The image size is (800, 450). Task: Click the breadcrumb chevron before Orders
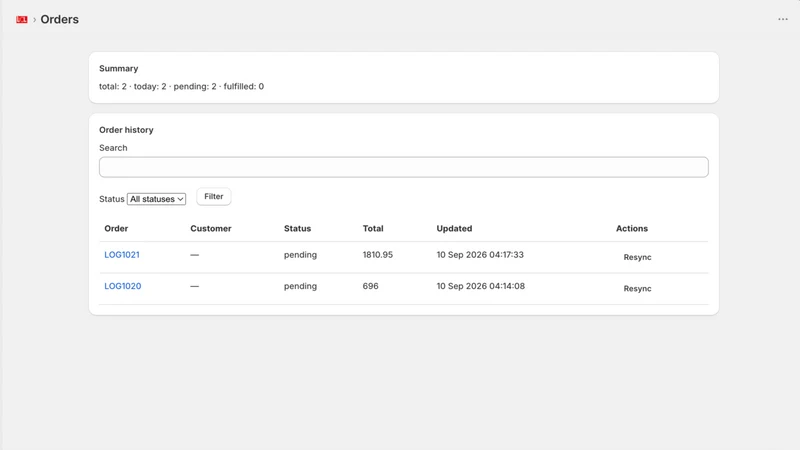[34, 19]
